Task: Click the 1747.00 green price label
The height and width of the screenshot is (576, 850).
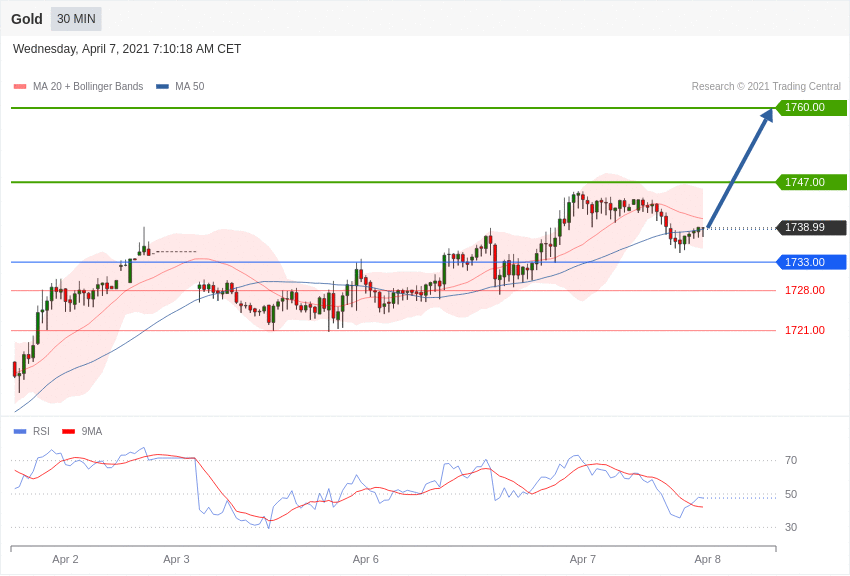Action: click(811, 182)
